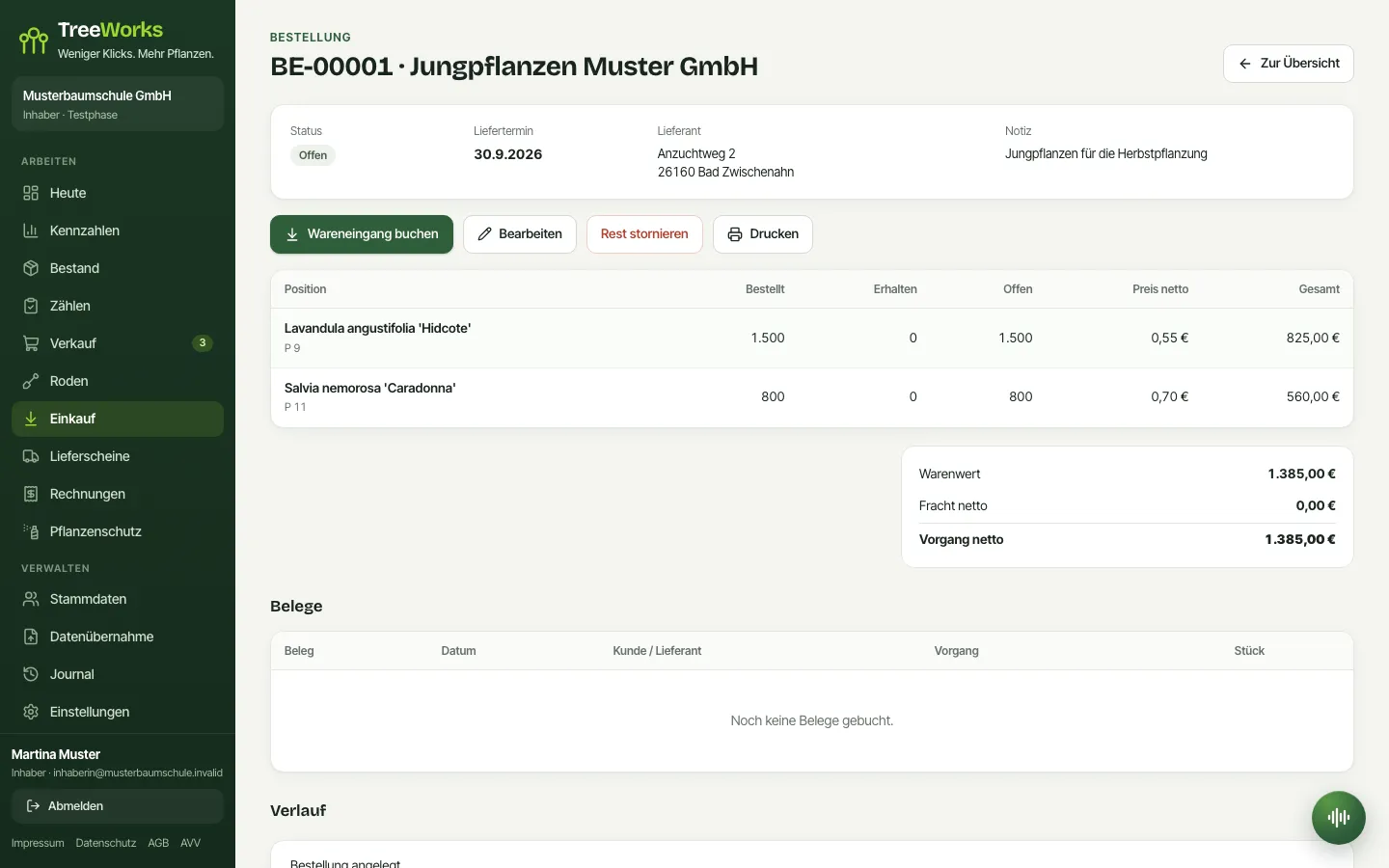Viewport: 1389px width, 868px height.
Task: Open the Journal sidebar entry
Action: pyautogui.click(x=118, y=674)
